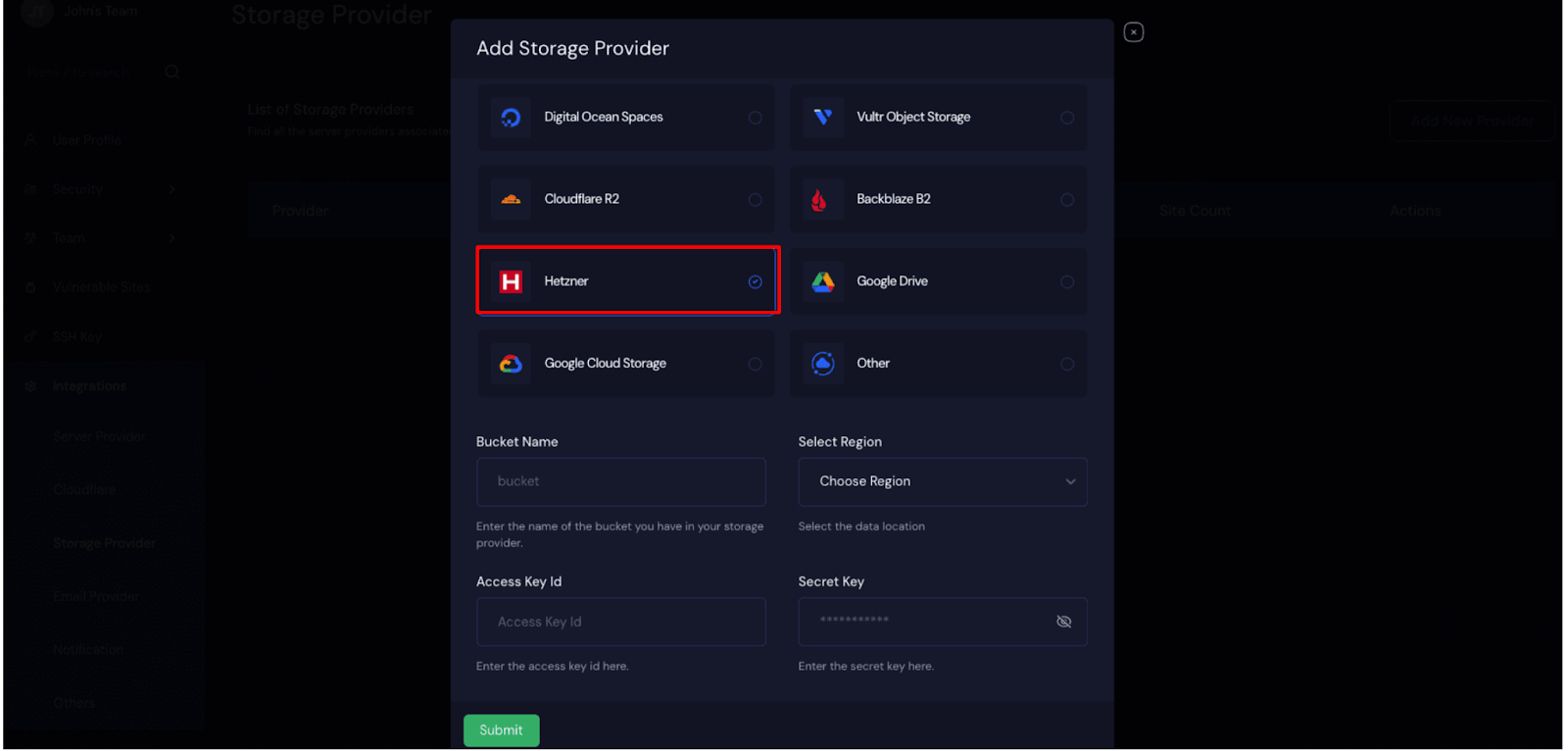Screen dimensions: 1568x751
Task: Click the Backblaze B2 flame icon
Action: 819,200
